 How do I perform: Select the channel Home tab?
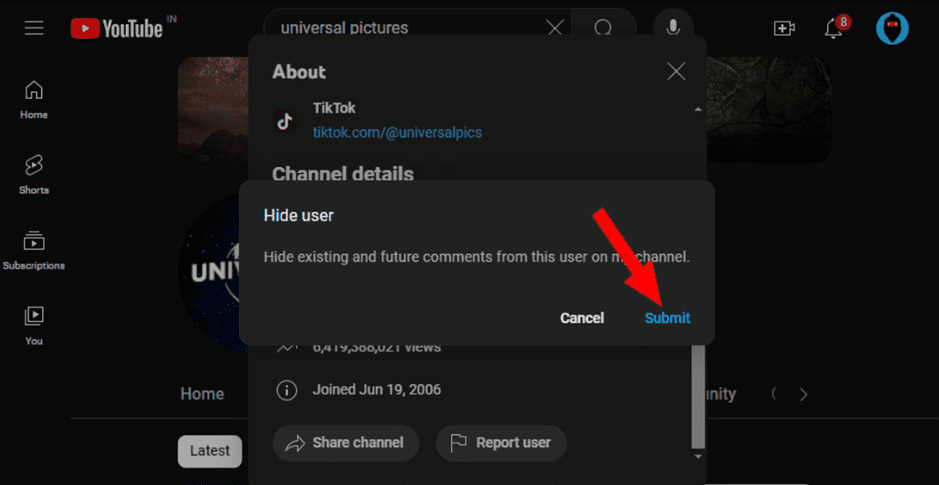point(202,393)
